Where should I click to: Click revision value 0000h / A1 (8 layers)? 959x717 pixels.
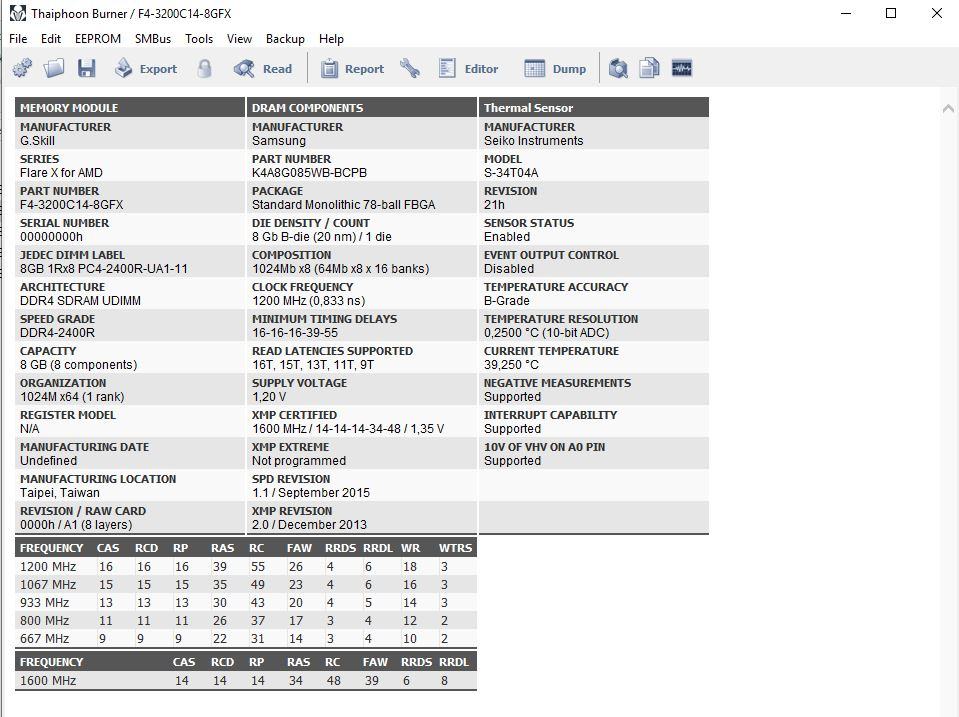tap(76, 524)
